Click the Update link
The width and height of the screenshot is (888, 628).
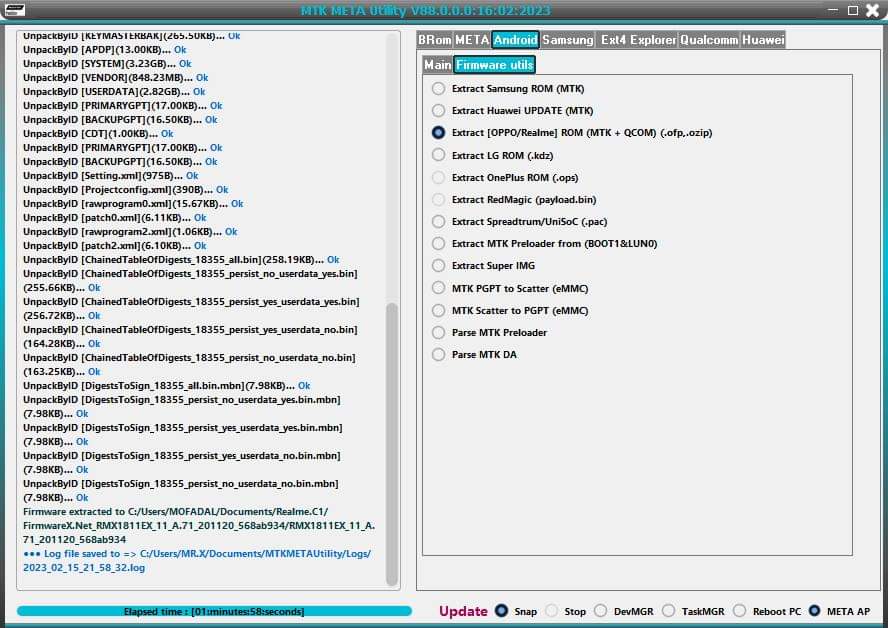(463, 611)
